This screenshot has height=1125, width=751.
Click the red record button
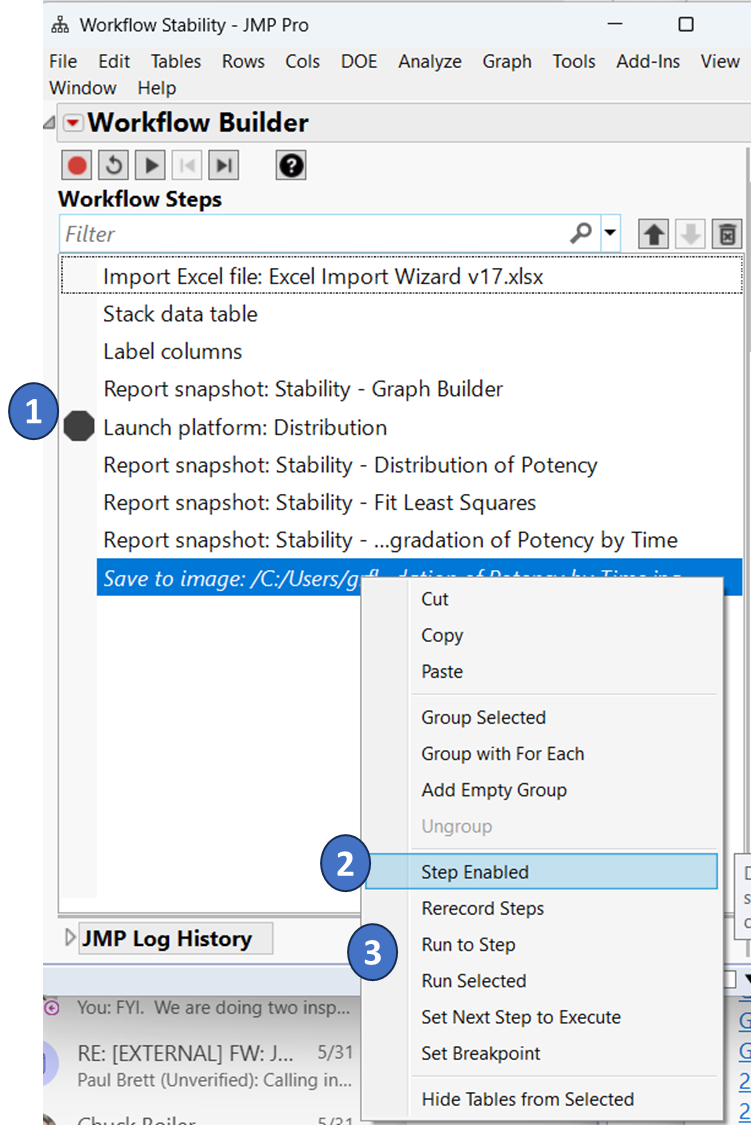coord(78,165)
